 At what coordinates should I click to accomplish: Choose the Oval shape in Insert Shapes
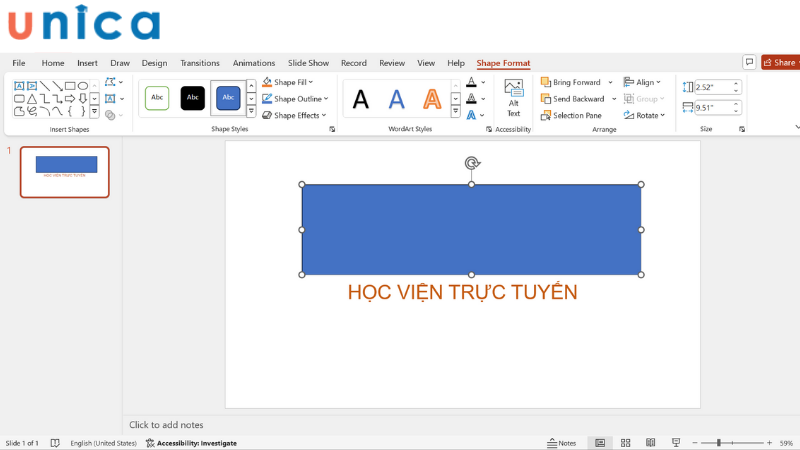coord(83,86)
